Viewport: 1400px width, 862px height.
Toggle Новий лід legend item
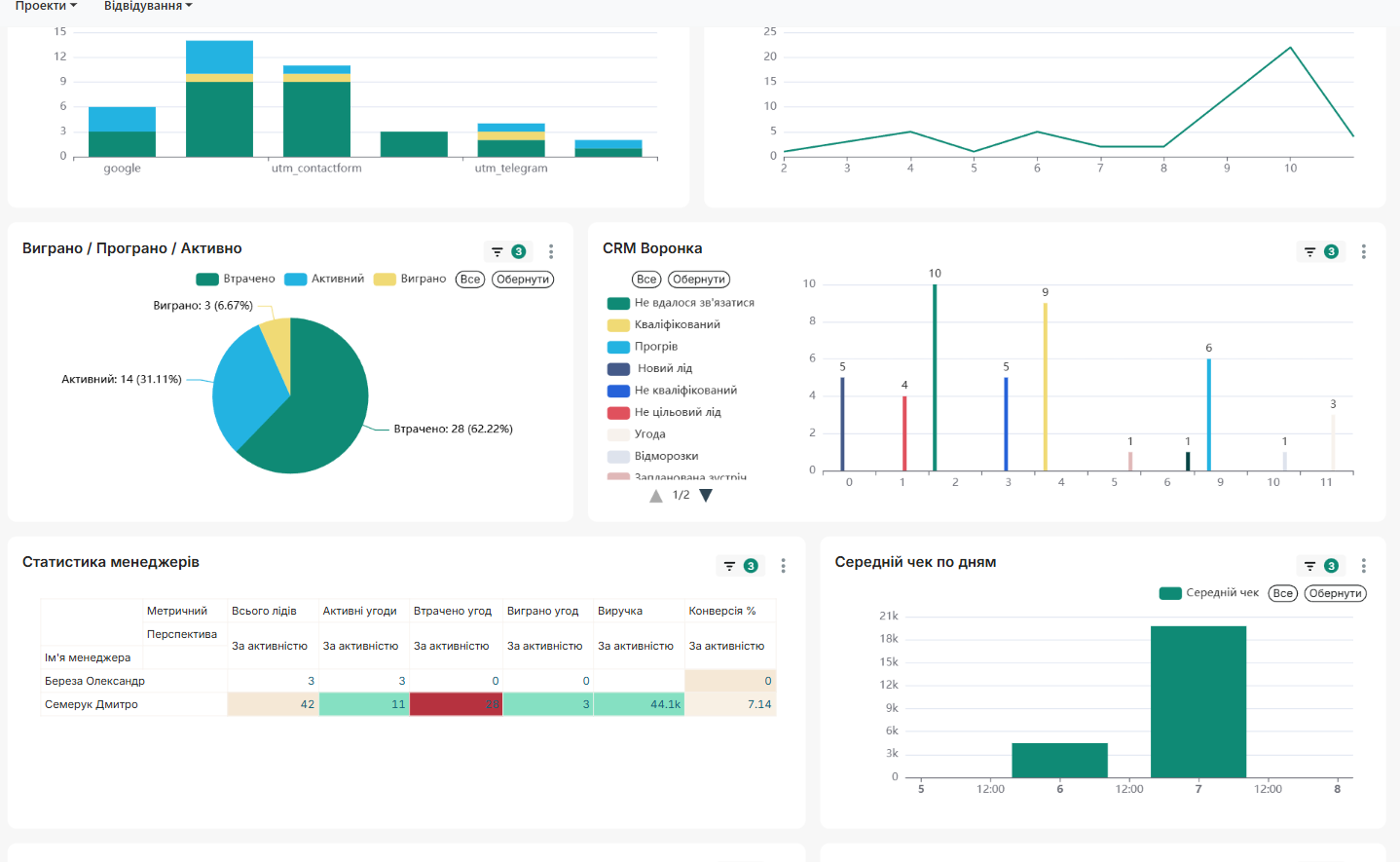(649, 368)
